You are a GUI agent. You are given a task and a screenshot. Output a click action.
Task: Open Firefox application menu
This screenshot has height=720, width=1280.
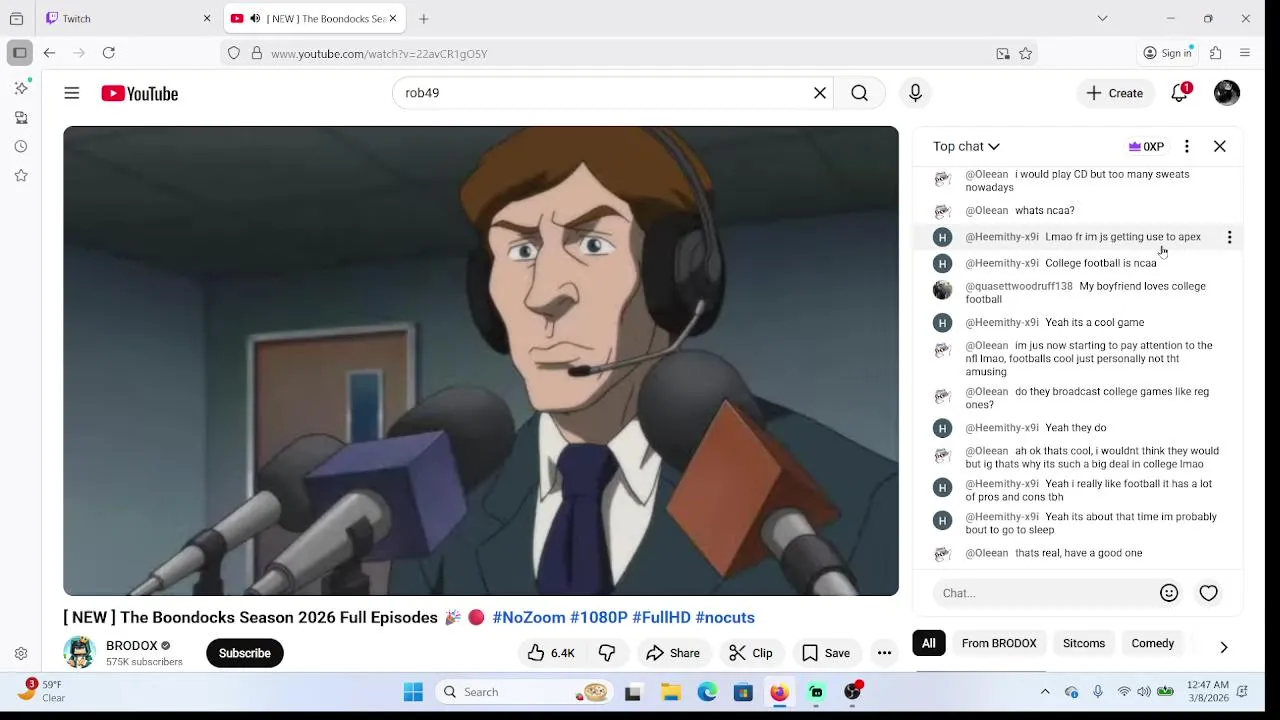(x=1245, y=53)
